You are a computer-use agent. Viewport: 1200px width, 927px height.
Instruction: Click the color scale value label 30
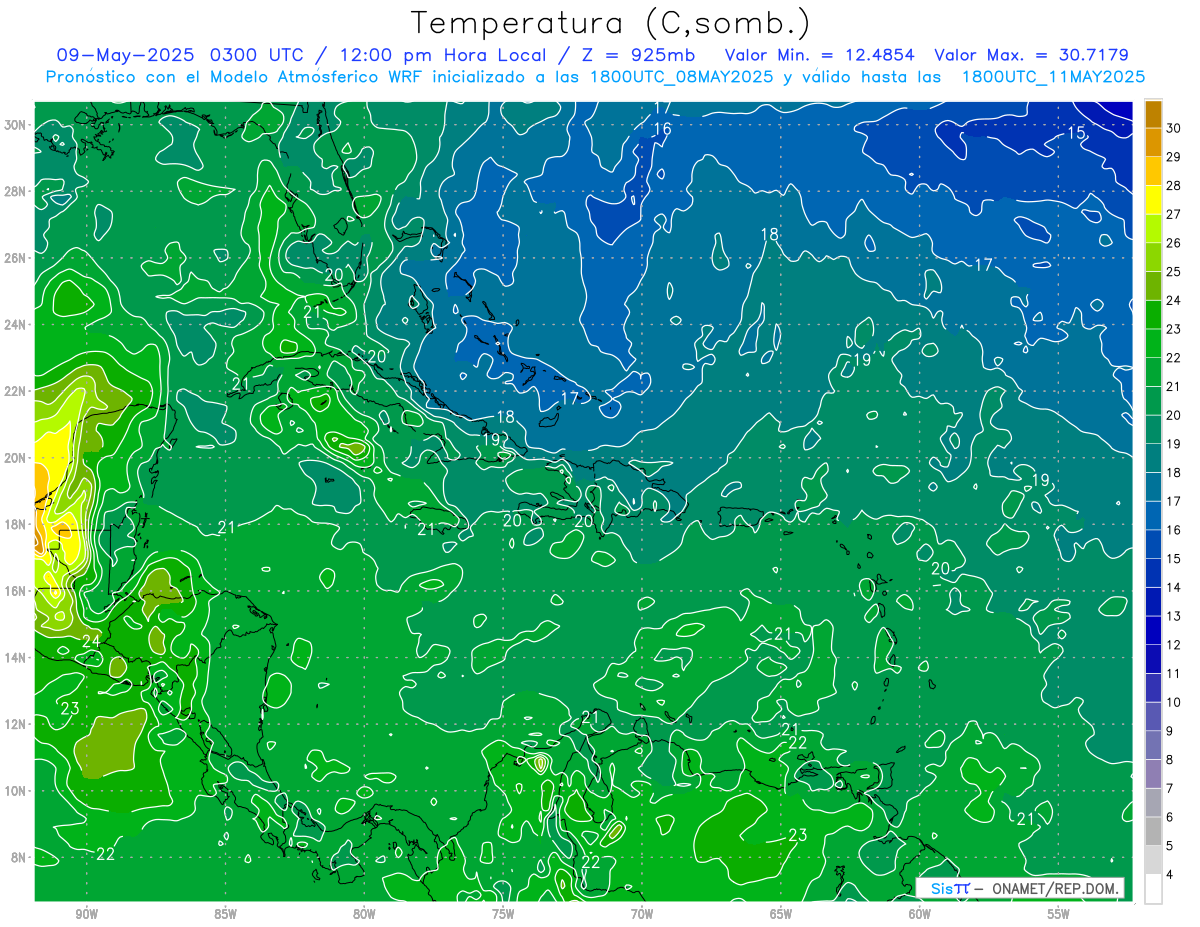point(1174,128)
